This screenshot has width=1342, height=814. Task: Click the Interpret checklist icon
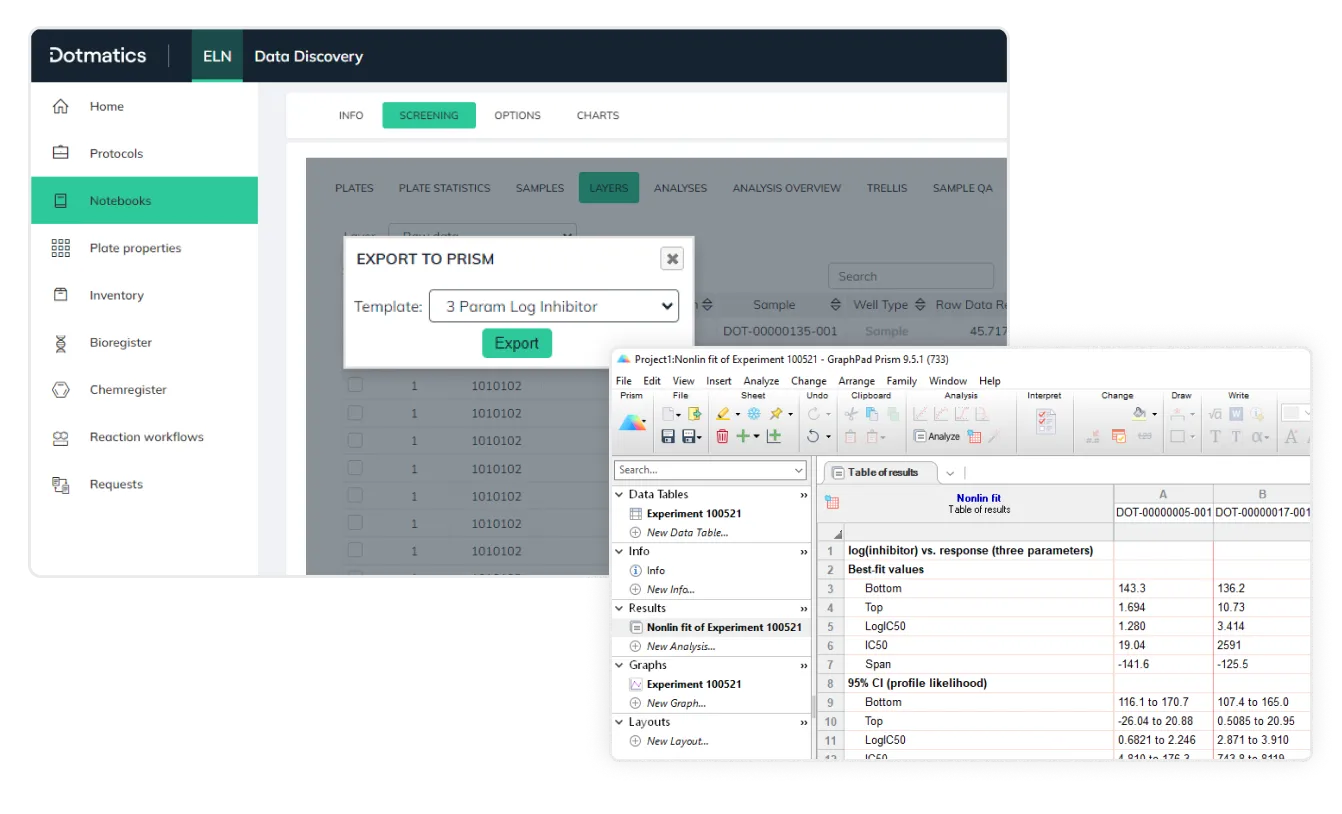[x=1045, y=421]
